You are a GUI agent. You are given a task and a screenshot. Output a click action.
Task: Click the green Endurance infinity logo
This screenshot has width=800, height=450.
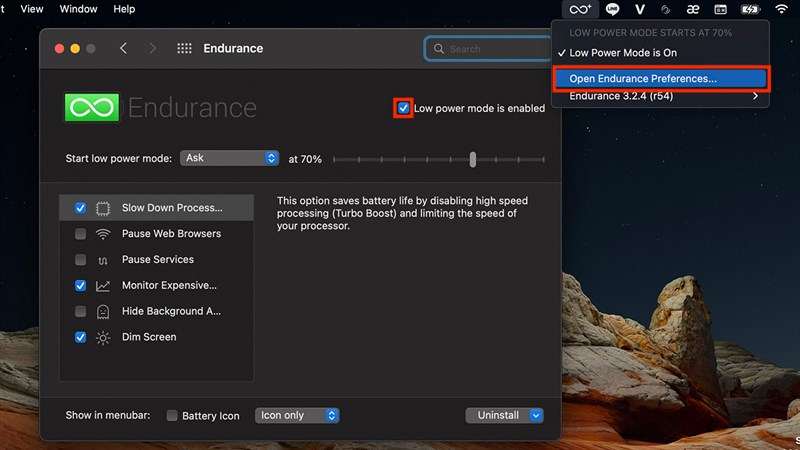coord(92,107)
